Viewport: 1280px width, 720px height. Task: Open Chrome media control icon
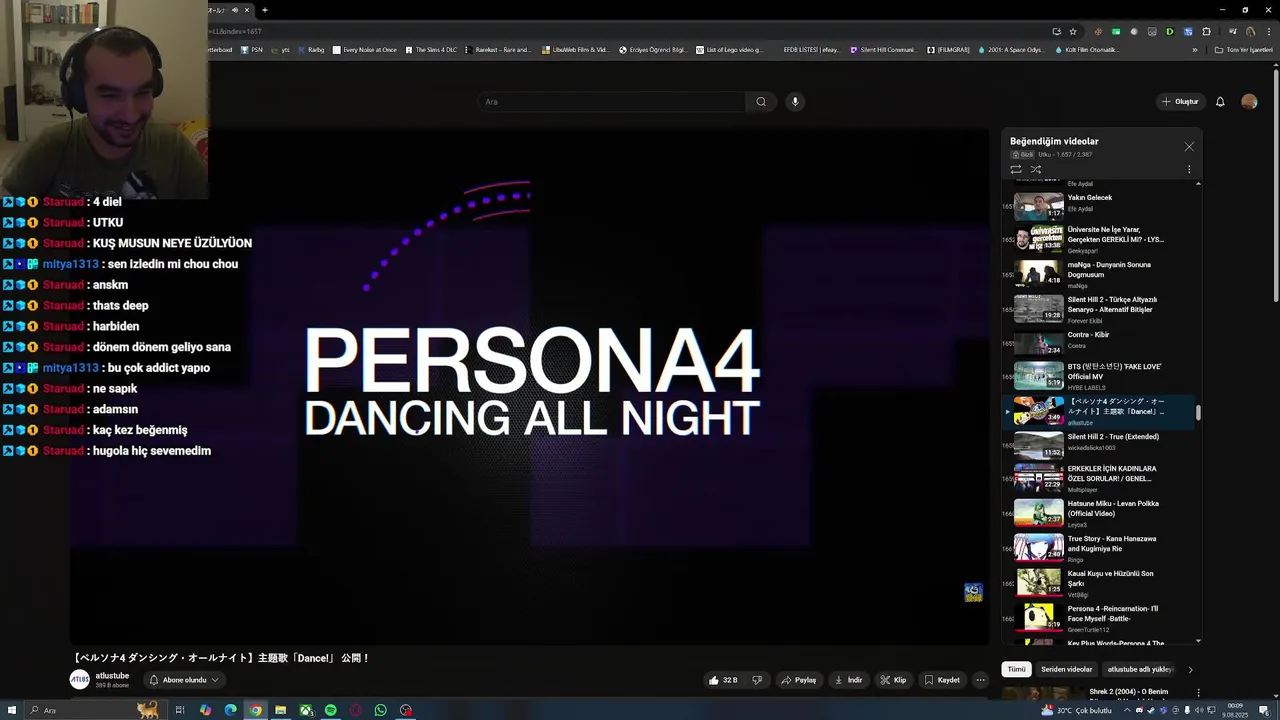(x=1232, y=31)
